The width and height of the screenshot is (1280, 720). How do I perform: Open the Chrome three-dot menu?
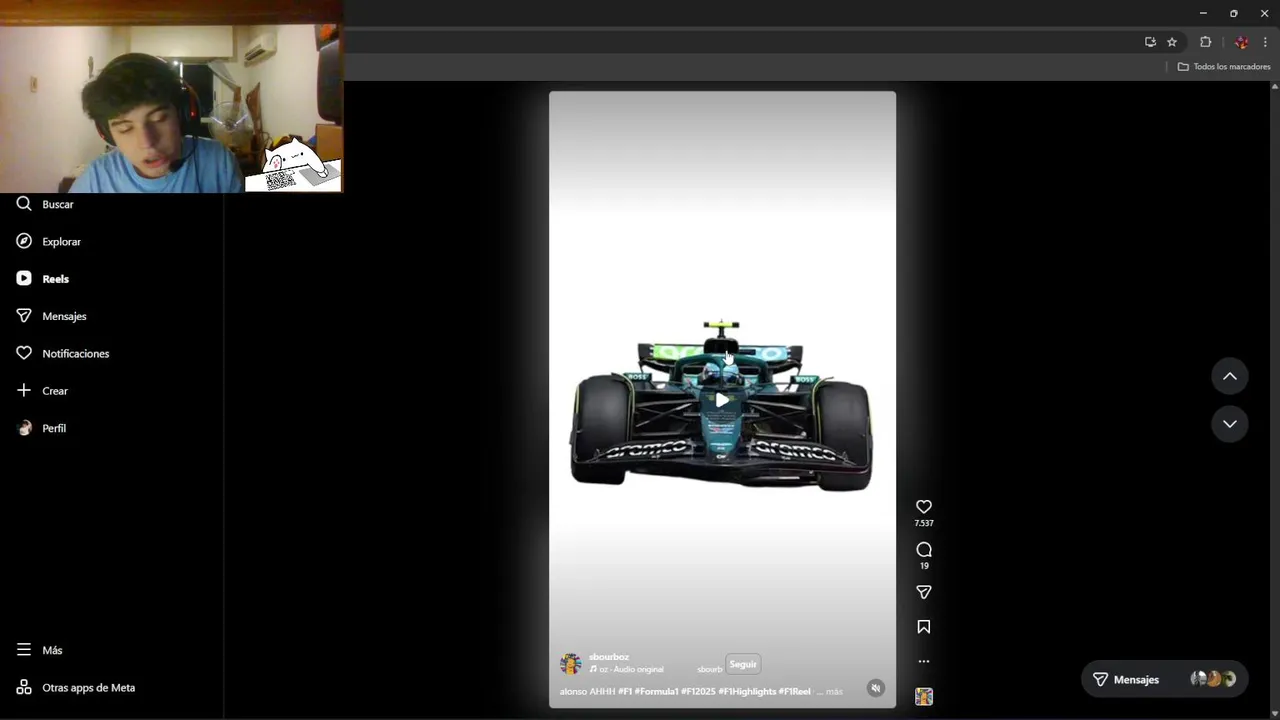tap(1265, 42)
